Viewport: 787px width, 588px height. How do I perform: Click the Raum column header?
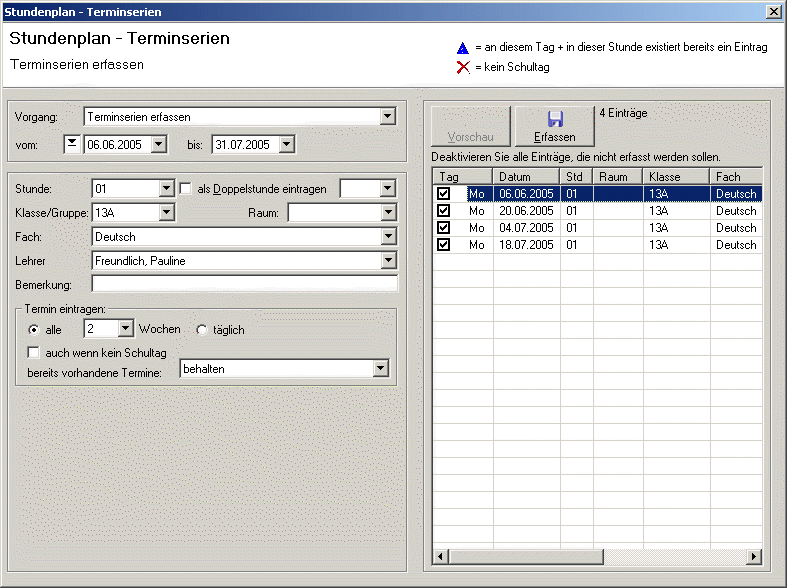click(618, 177)
